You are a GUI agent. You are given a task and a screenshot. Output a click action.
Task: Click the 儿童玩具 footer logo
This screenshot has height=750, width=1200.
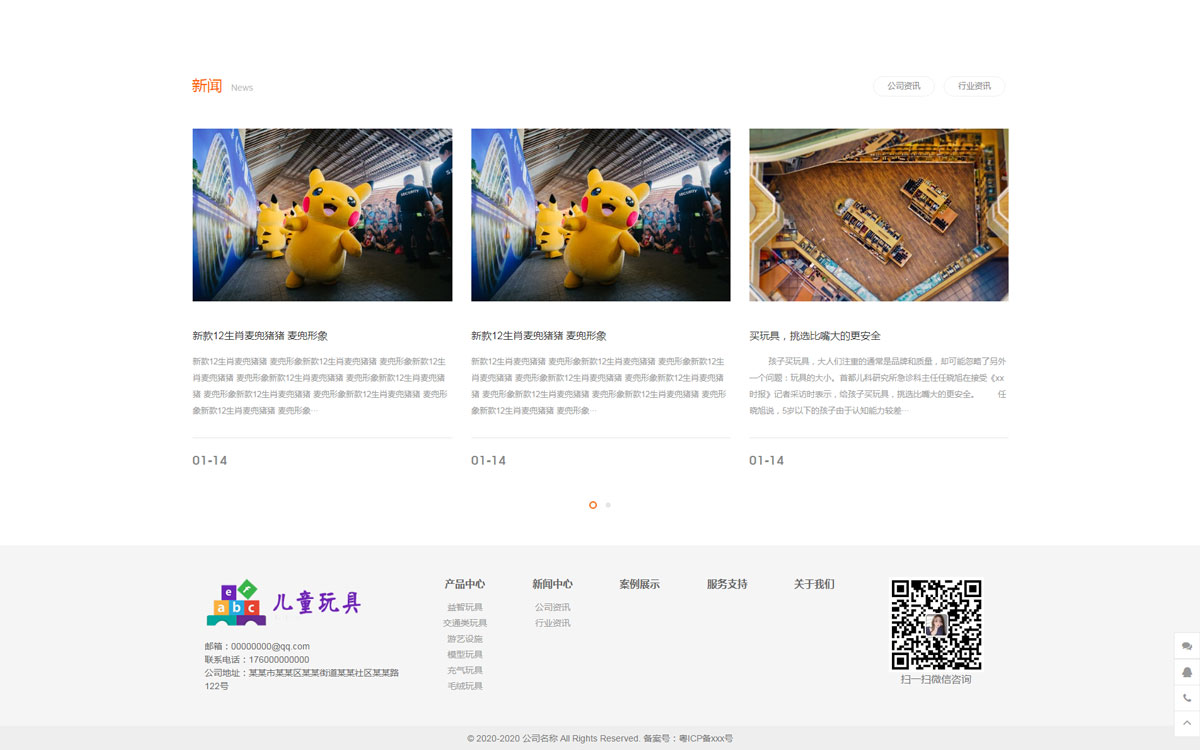tap(283, 603)
